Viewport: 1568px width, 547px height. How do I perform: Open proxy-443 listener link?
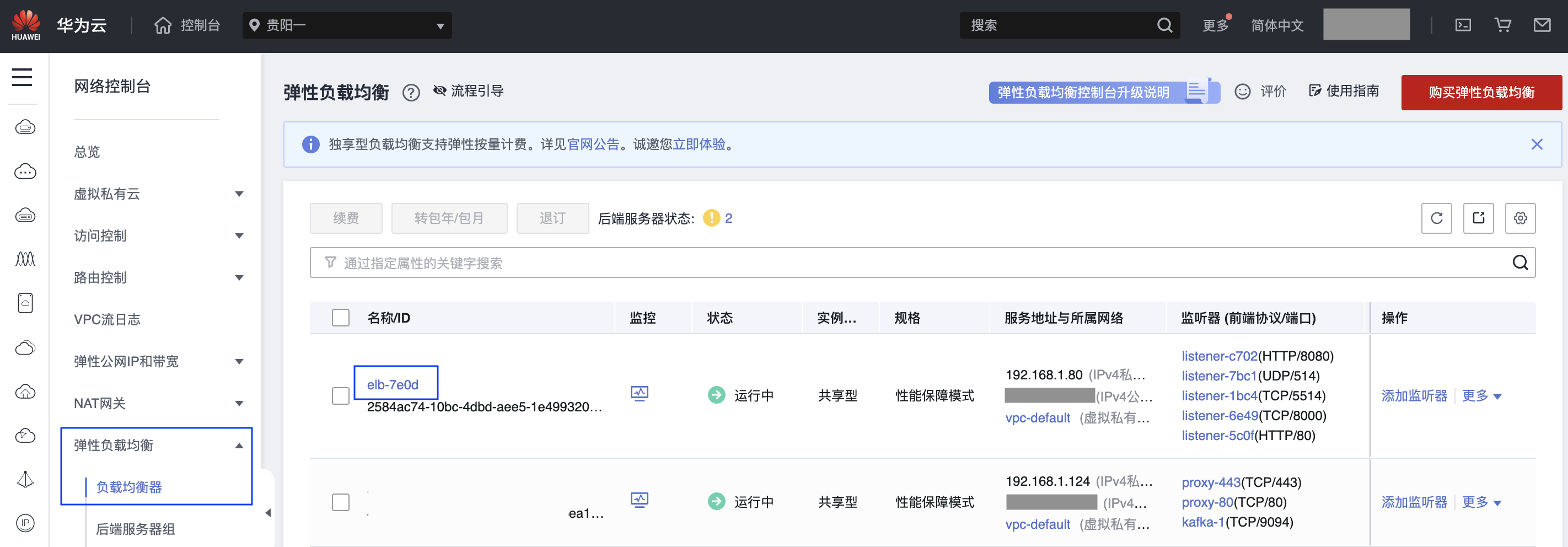1211,482
